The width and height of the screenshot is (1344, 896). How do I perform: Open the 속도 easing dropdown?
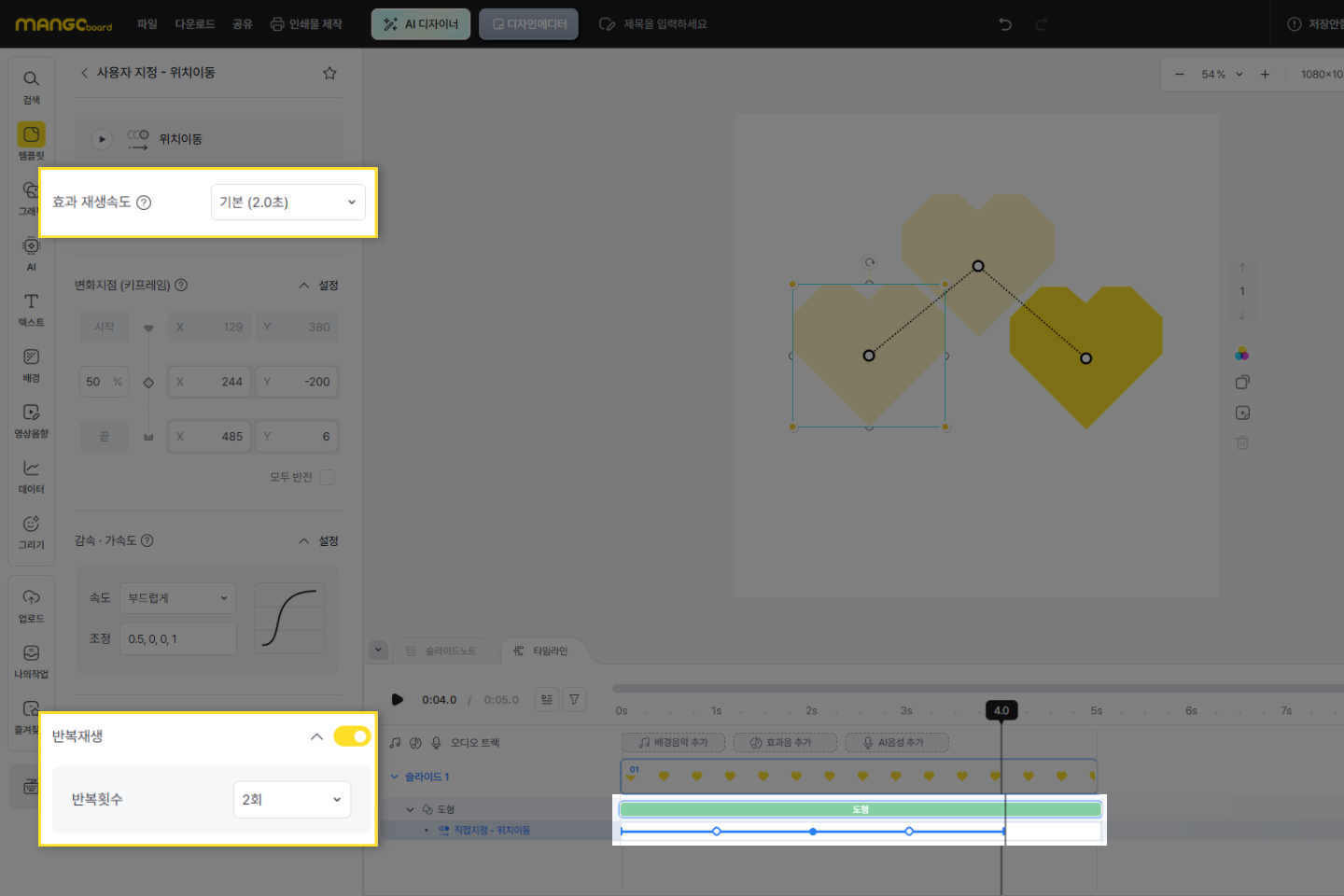(x=177, y=598)
